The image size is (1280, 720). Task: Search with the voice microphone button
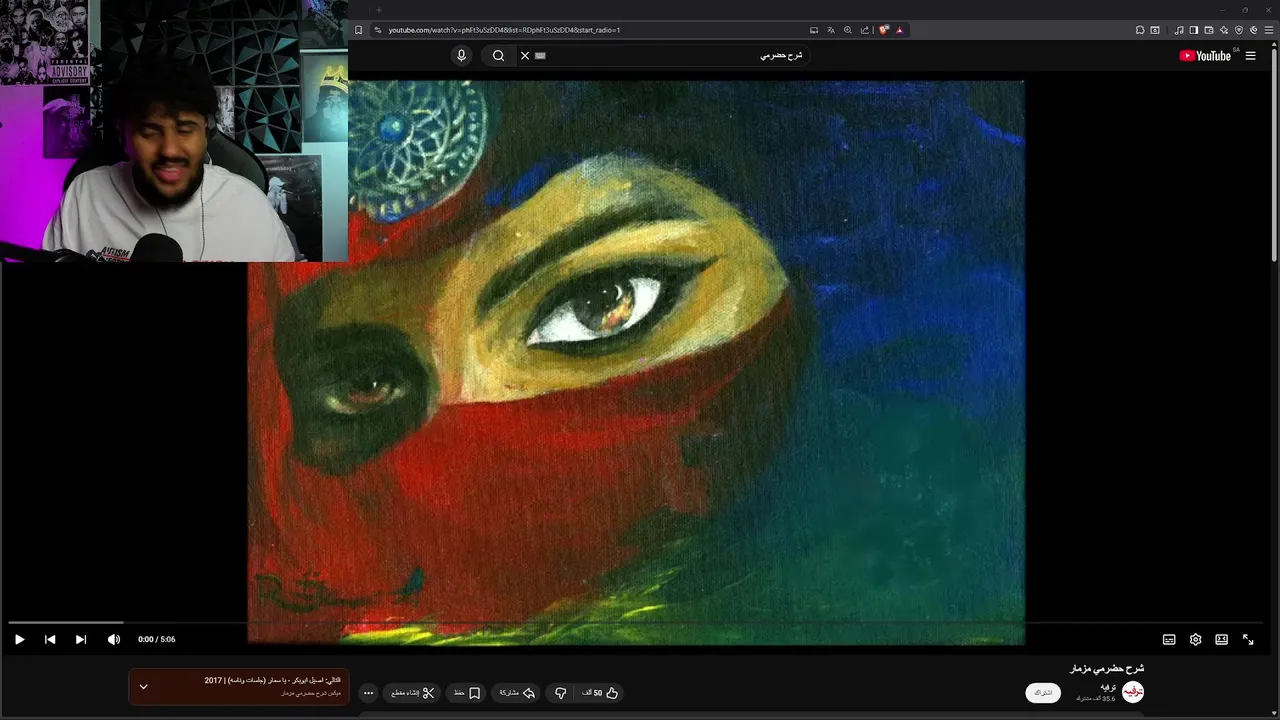[x=461, y=56]
